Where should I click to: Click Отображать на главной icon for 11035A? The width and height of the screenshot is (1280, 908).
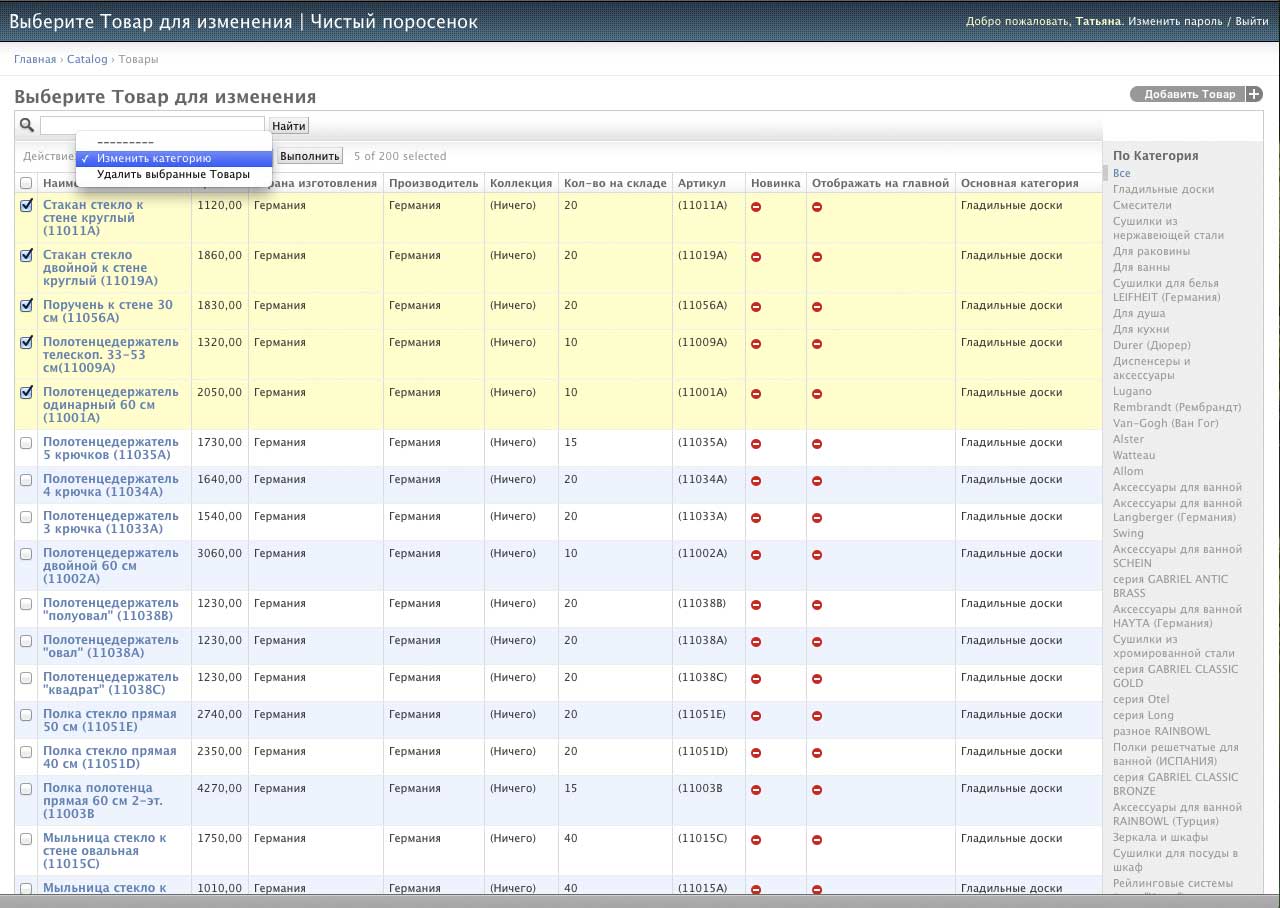pyautogui.click(x=817, y=444)
